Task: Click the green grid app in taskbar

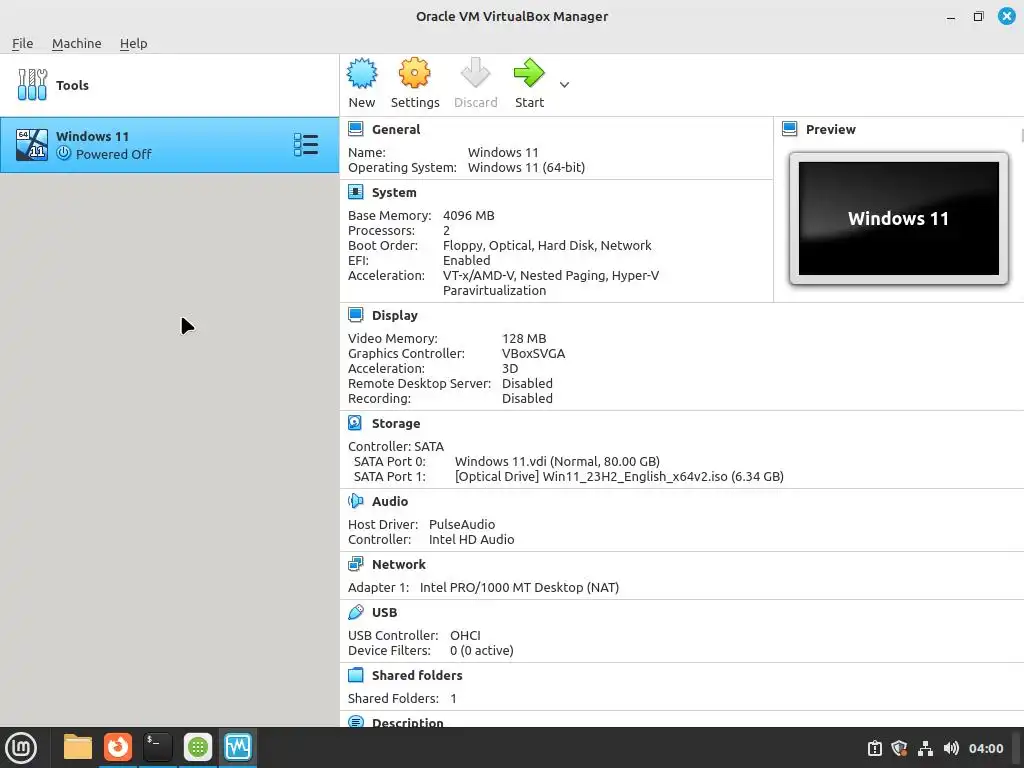Action: point(198,747)
